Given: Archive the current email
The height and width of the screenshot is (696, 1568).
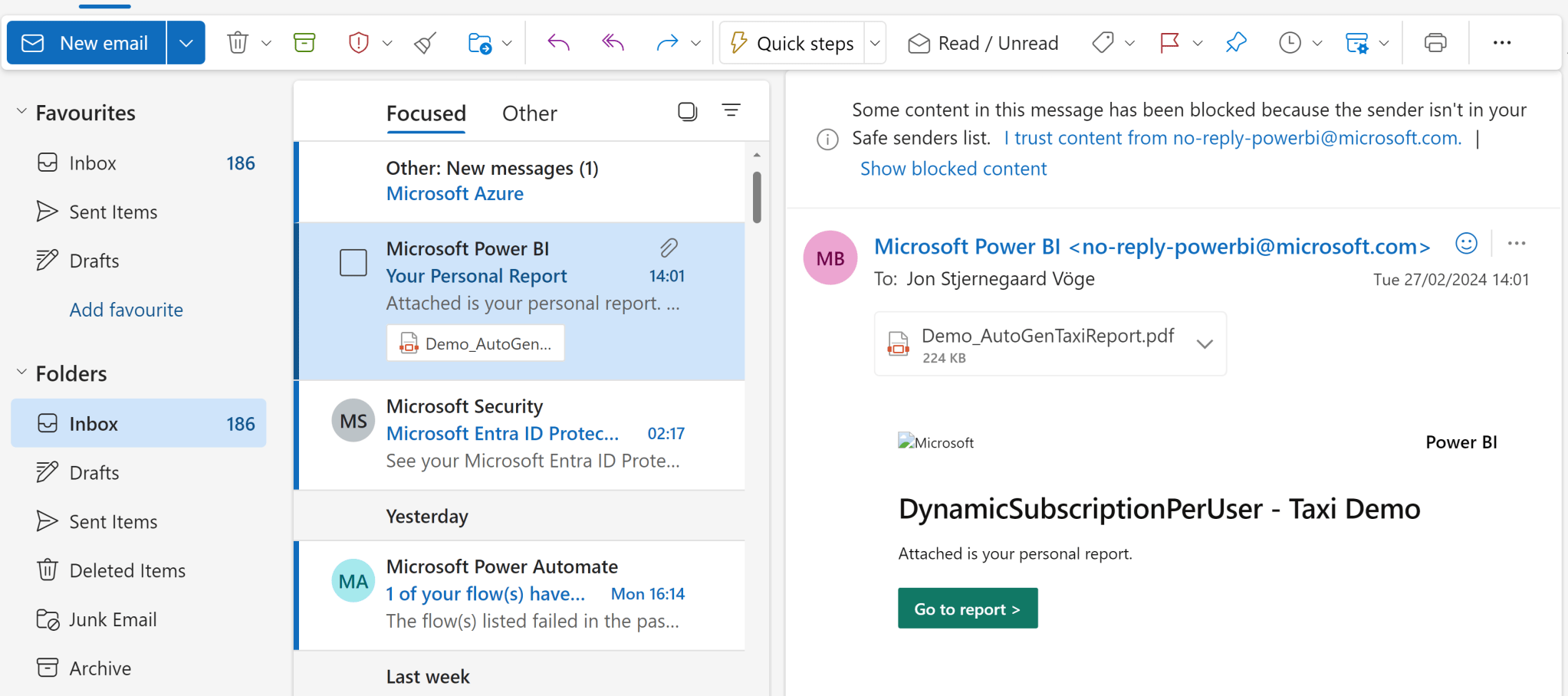Looking at the screenshot, I should pos(304,42).
